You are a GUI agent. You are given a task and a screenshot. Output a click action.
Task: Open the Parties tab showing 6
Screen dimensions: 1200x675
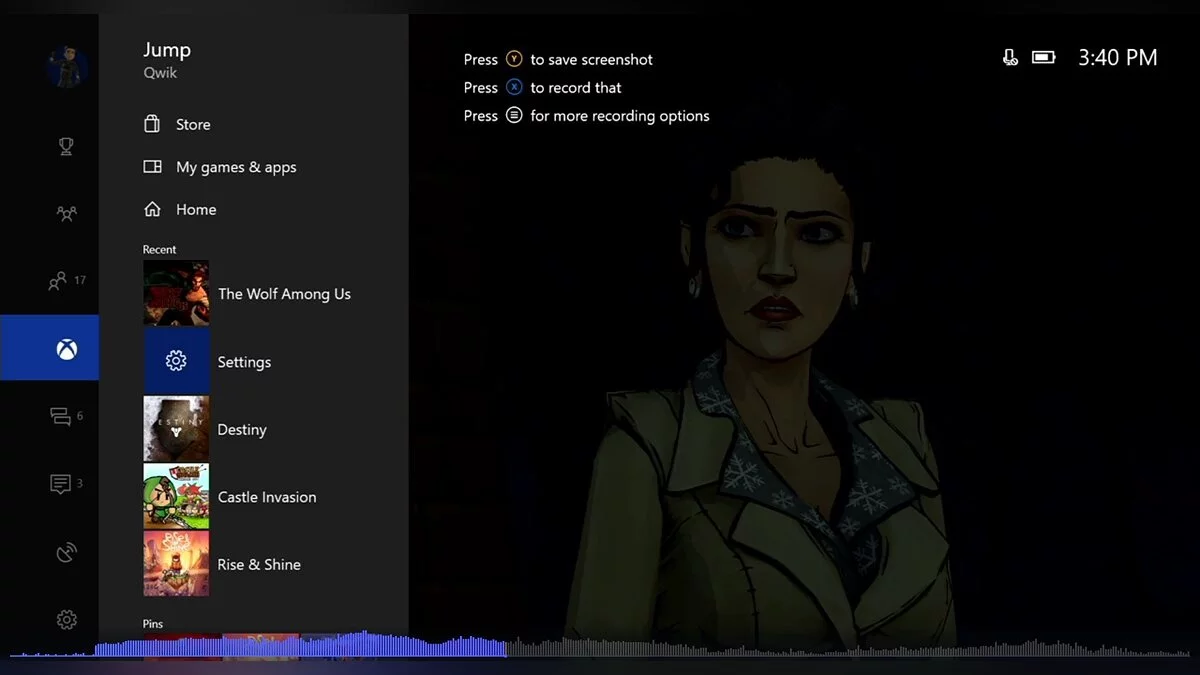(x=66, y=417)
